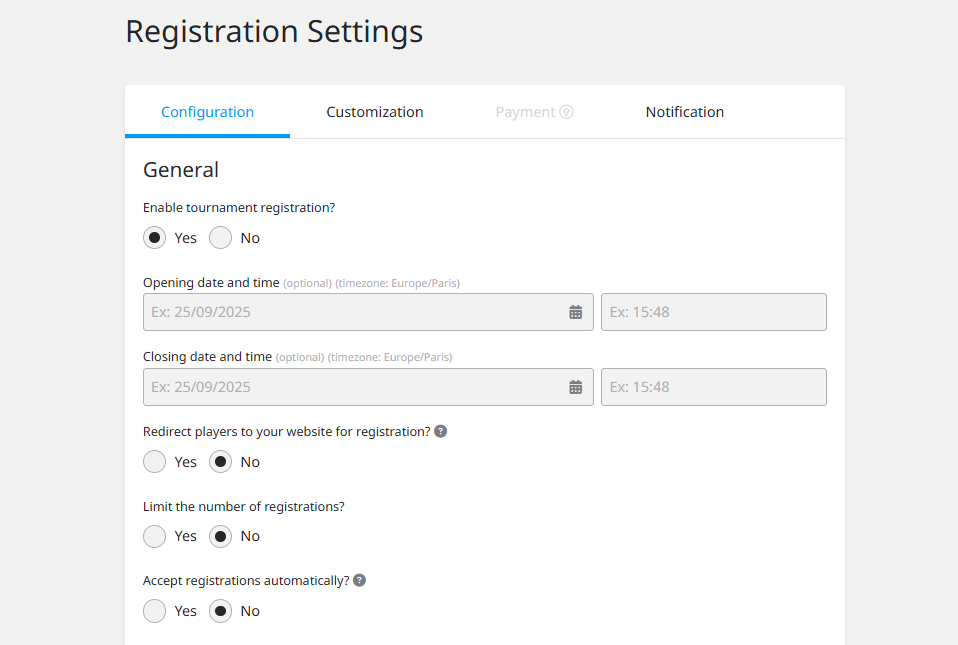The width and height of the screenshot is (958, 645).
Task: Open the opening date calendar picker icon
Action: (576, 312)
